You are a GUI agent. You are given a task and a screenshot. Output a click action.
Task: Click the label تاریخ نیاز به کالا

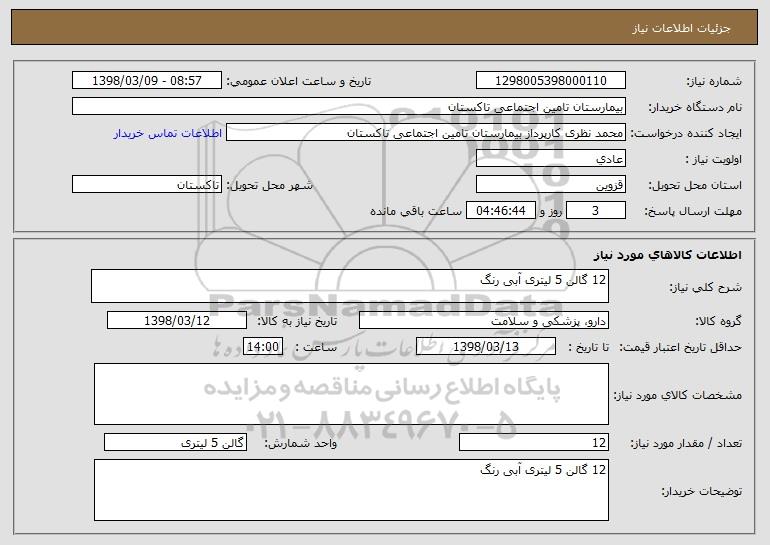(x=297, y=322)
